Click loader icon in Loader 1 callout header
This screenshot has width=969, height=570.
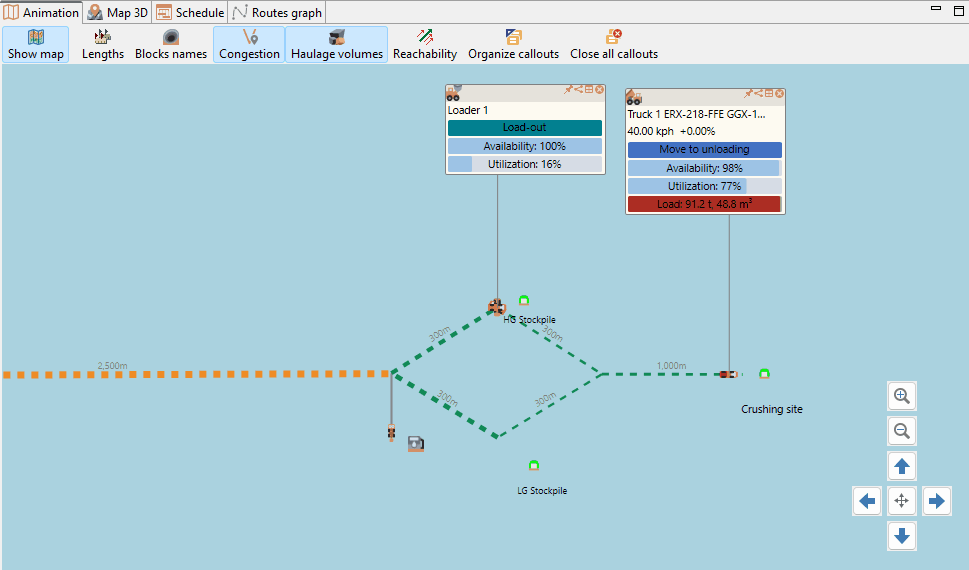point(454,93)
